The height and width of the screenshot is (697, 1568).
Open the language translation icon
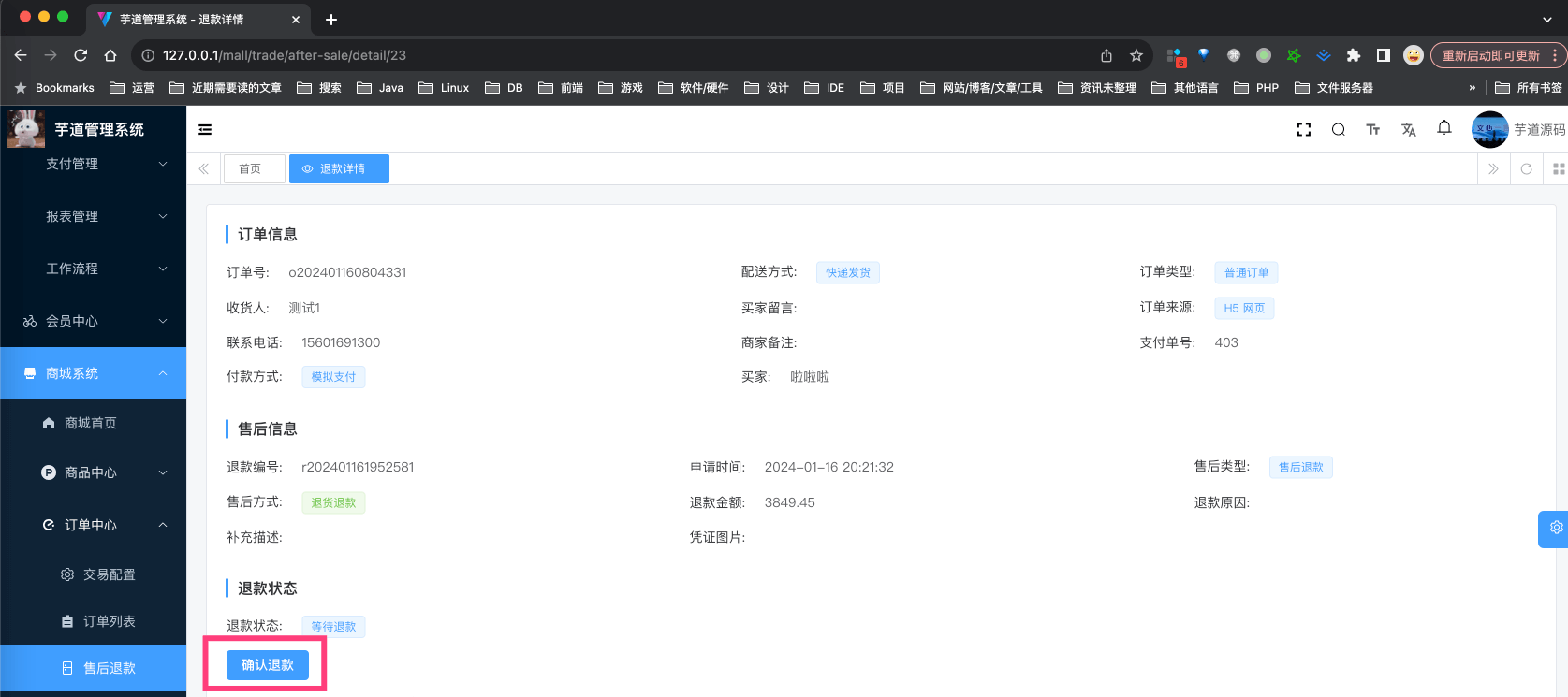tap(1408, 130)
